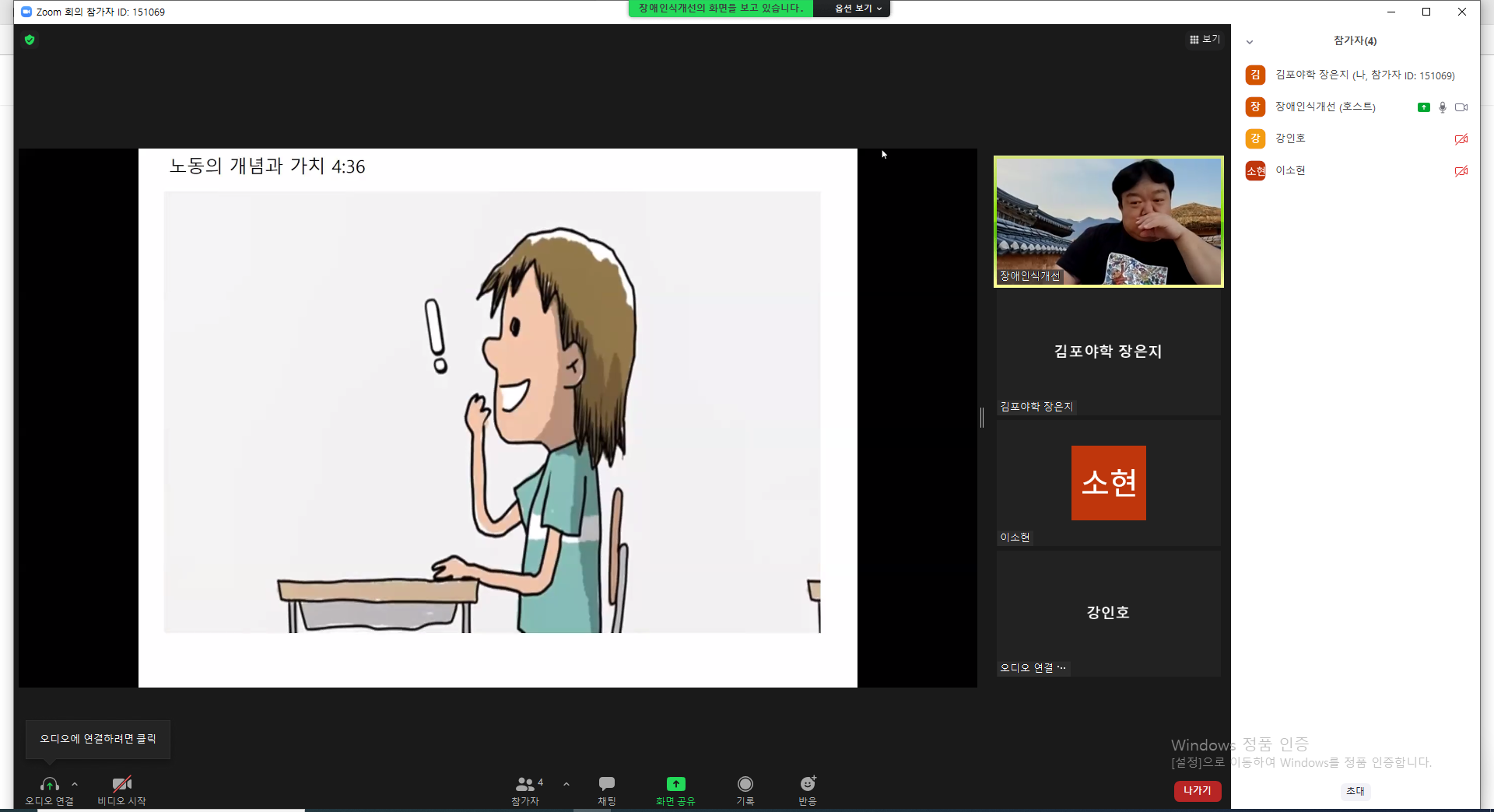The width and height of the screenshot is (1494, 812).
Task: Select 소현 red avatar in participant list
Action: pyautogui.click(x=1255, y=170)
